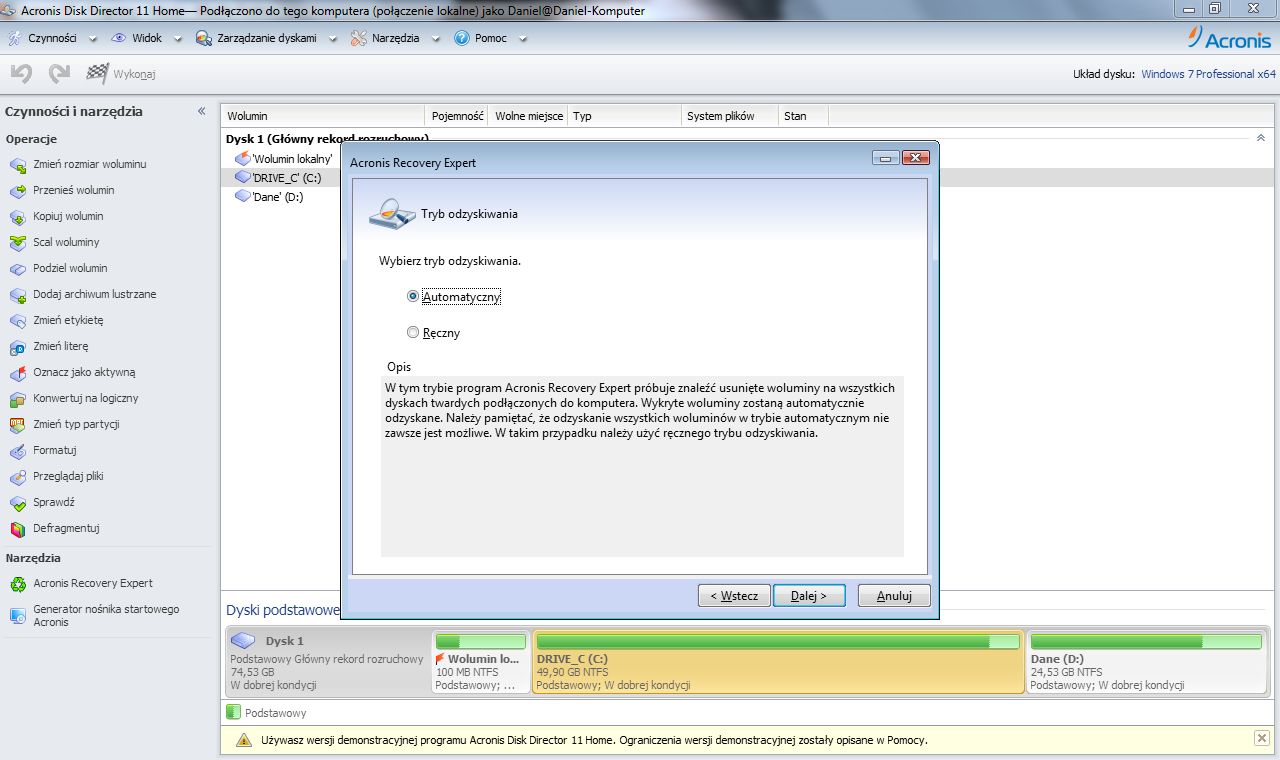Expand the dropdown arrow next to Zarządzanie dyskami

click(x=333, y=39)
